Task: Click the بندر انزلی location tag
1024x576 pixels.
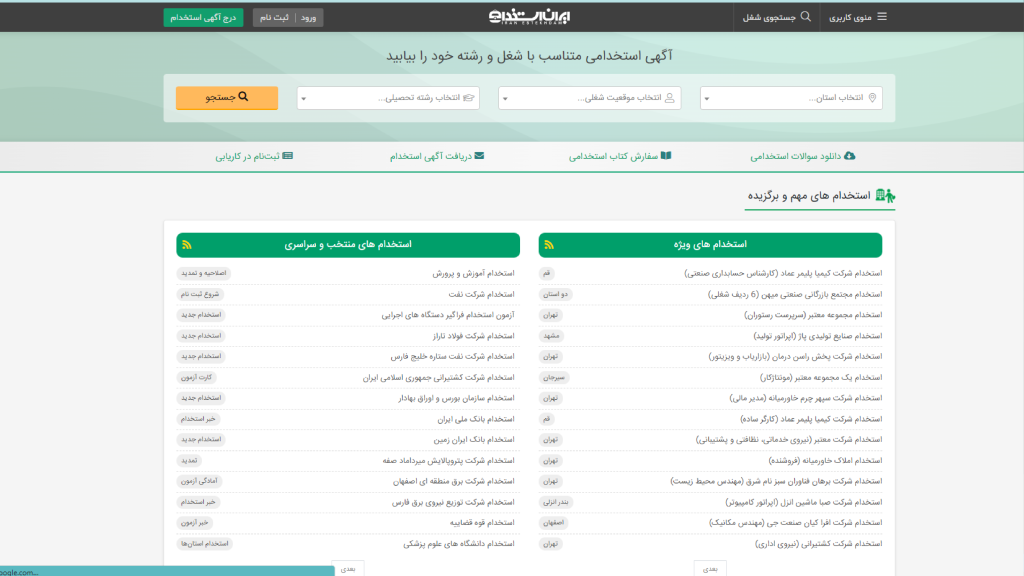Action: click(x=556, y=502)
